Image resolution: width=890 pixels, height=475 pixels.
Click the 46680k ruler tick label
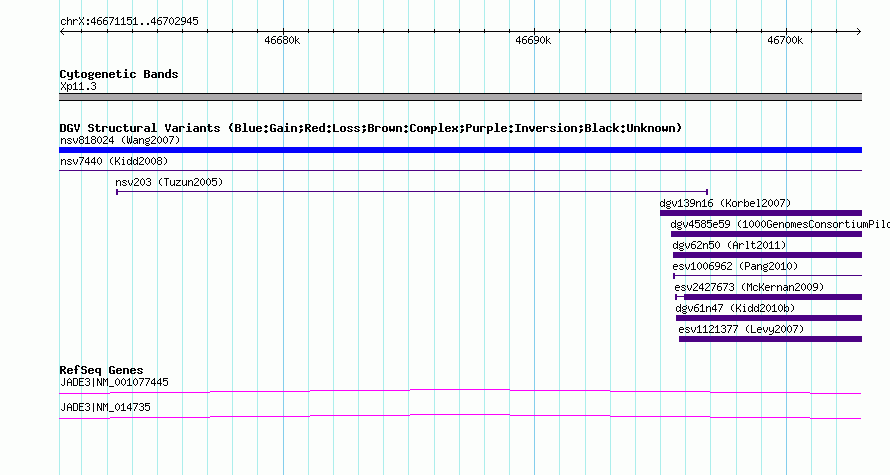[x=282, y=40]
